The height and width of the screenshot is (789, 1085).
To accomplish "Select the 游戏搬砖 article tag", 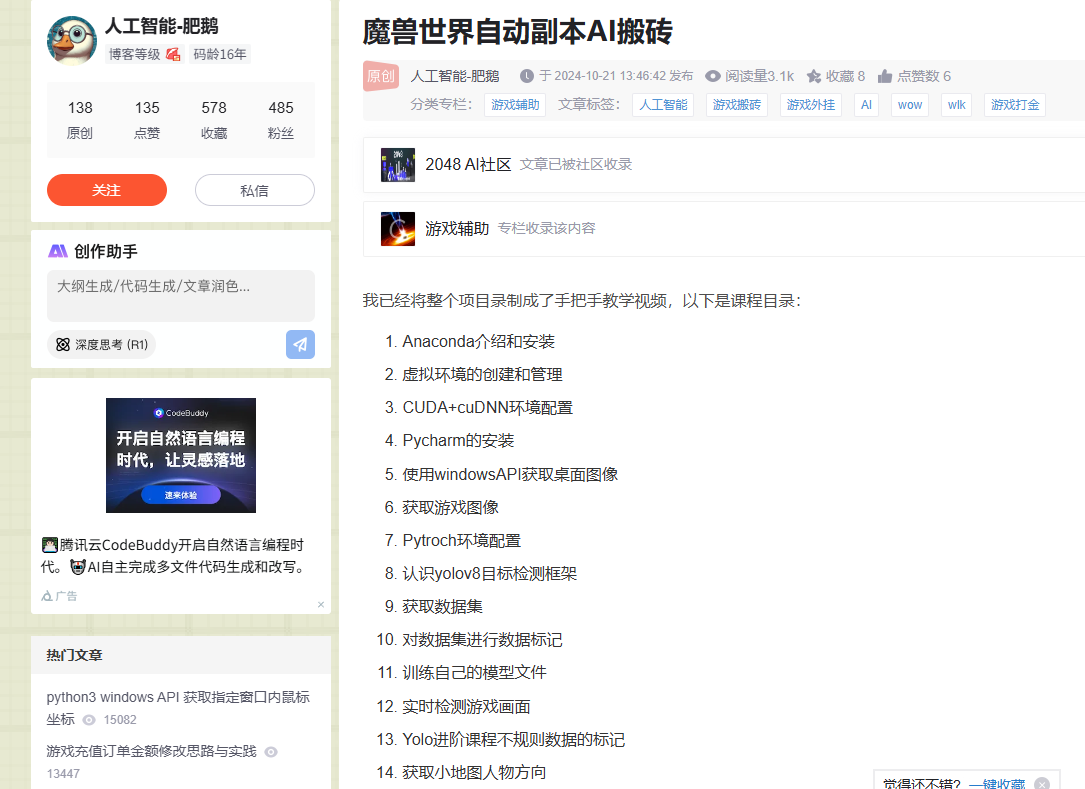I will pyautogui.click(x=737, y=105).
